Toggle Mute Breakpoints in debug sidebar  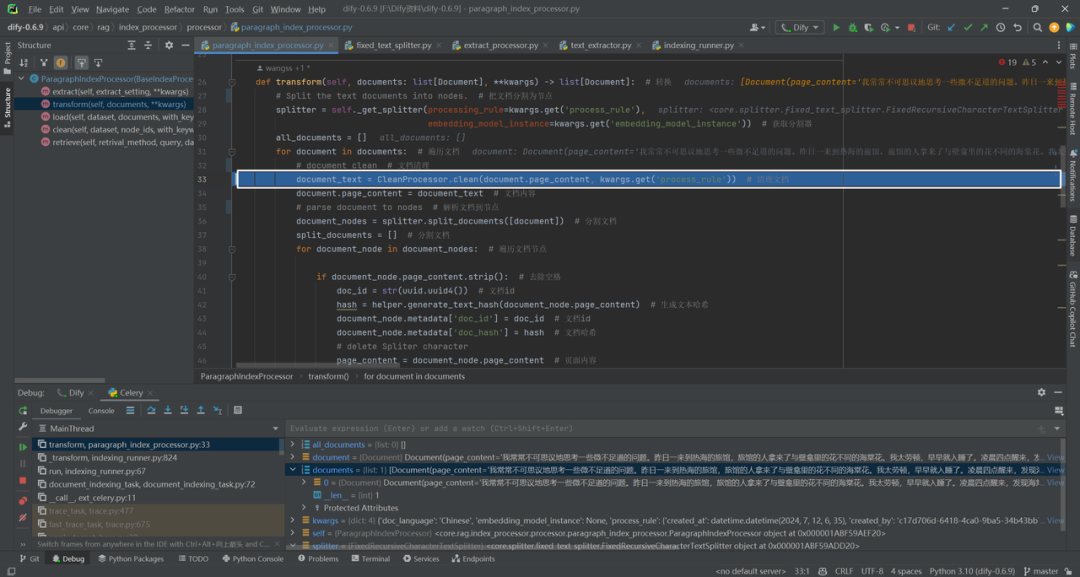[23, 517]
